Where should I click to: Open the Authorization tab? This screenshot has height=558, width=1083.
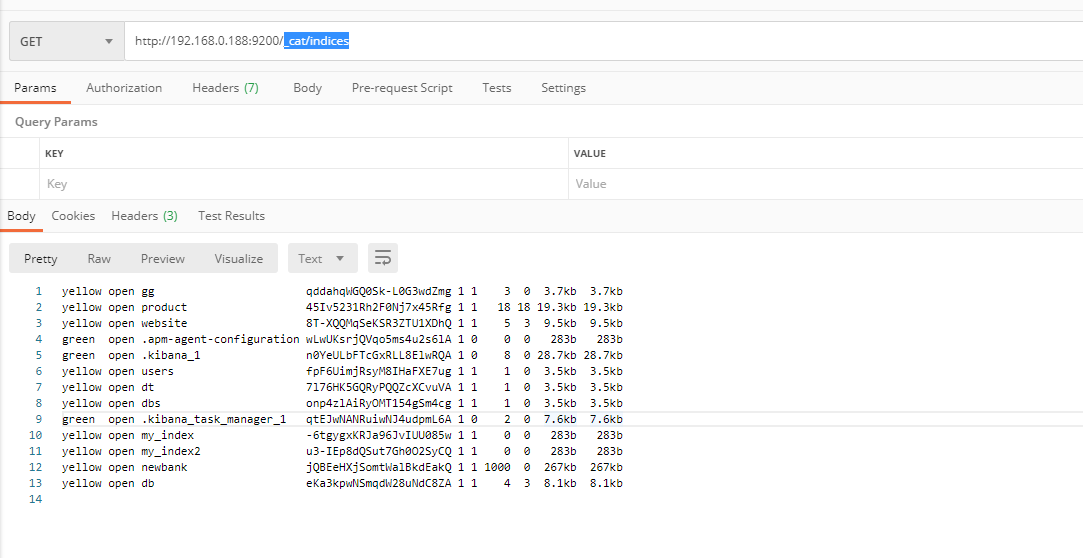124,88
